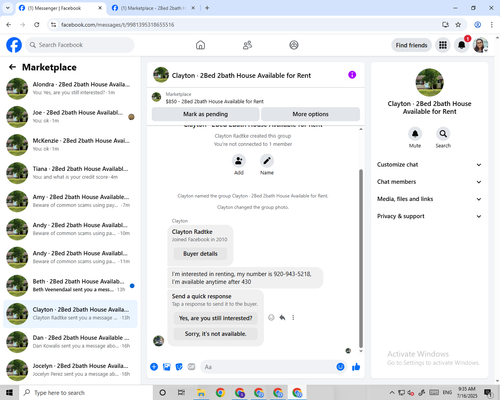Image resolution: width=500 pixels, height=400 pixels.
Task: Open the notifications bell icon
Action: pyautogui.click(x=461, y=45)
